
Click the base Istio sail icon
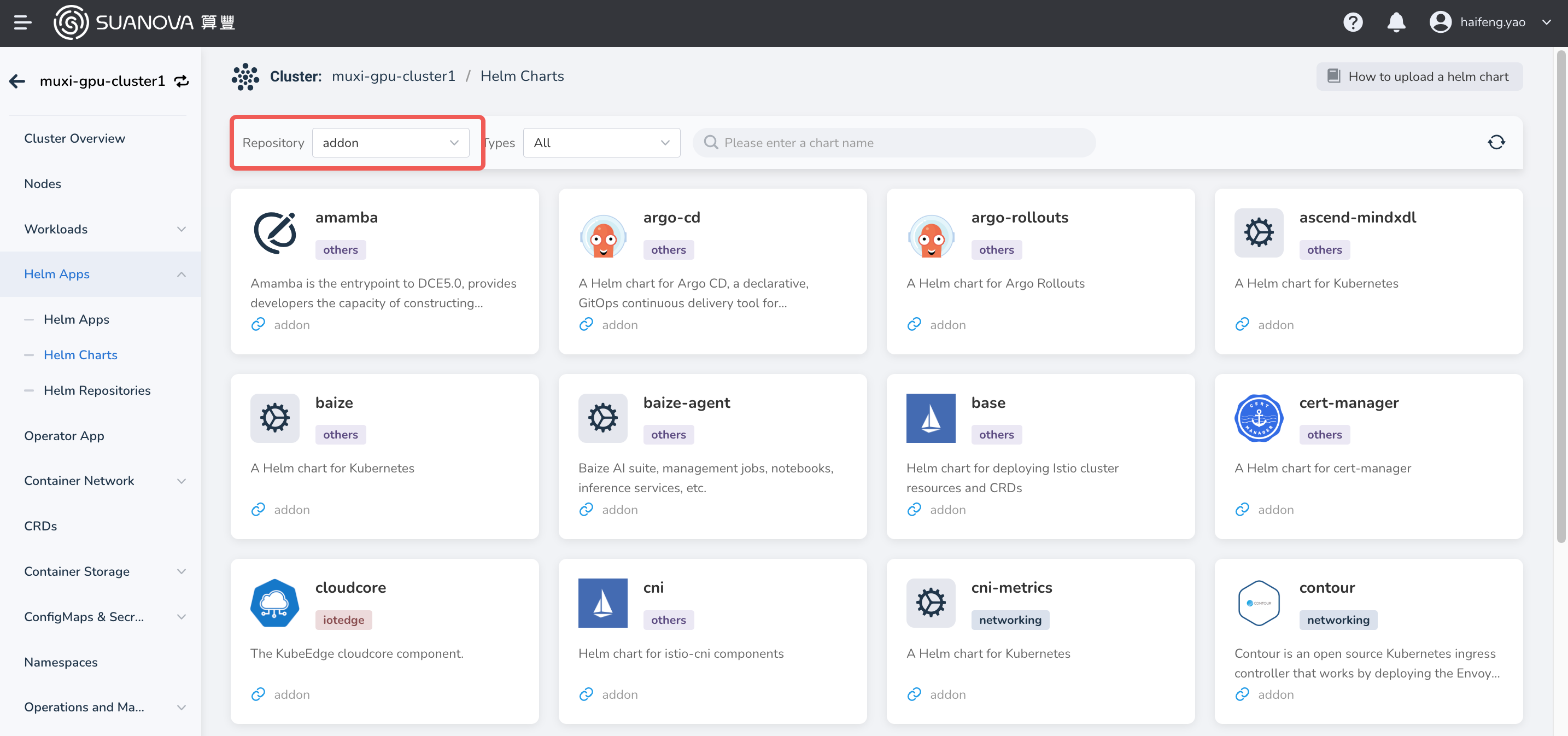[931, 418]
